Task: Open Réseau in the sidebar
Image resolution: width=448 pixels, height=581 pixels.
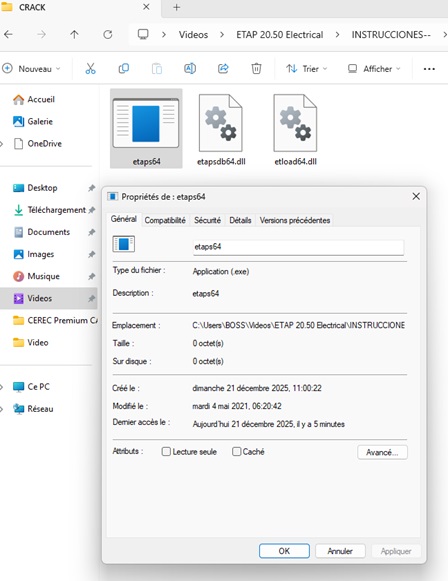Action: coord(33,409)
